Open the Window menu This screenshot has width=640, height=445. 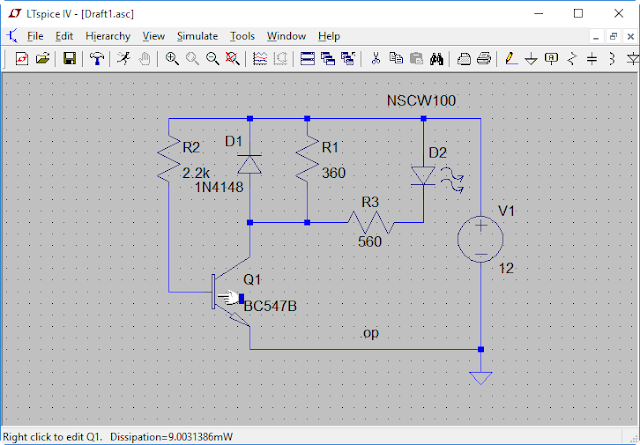(x=286, y=36)
